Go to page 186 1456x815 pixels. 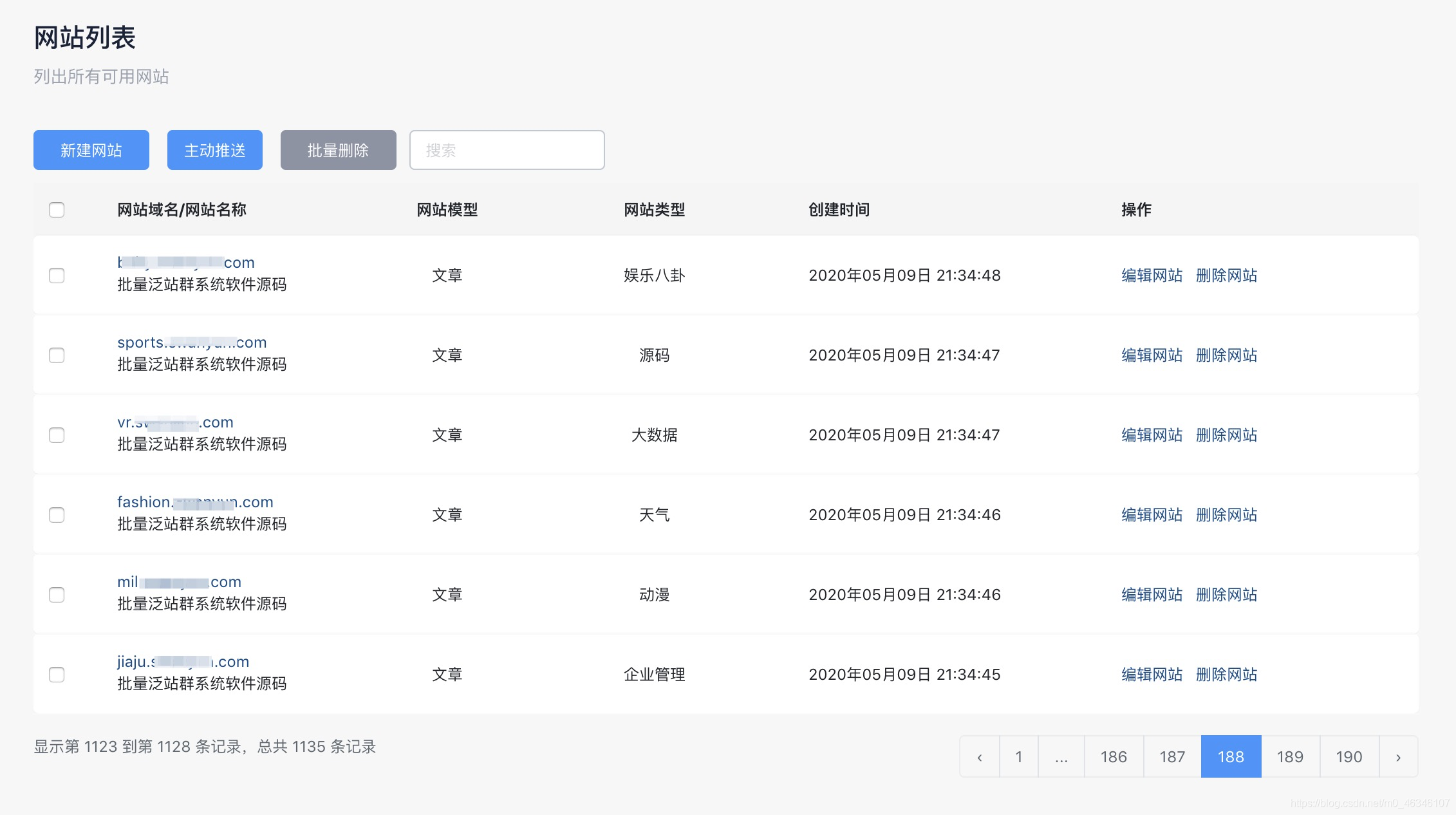tap(1114, 756)
